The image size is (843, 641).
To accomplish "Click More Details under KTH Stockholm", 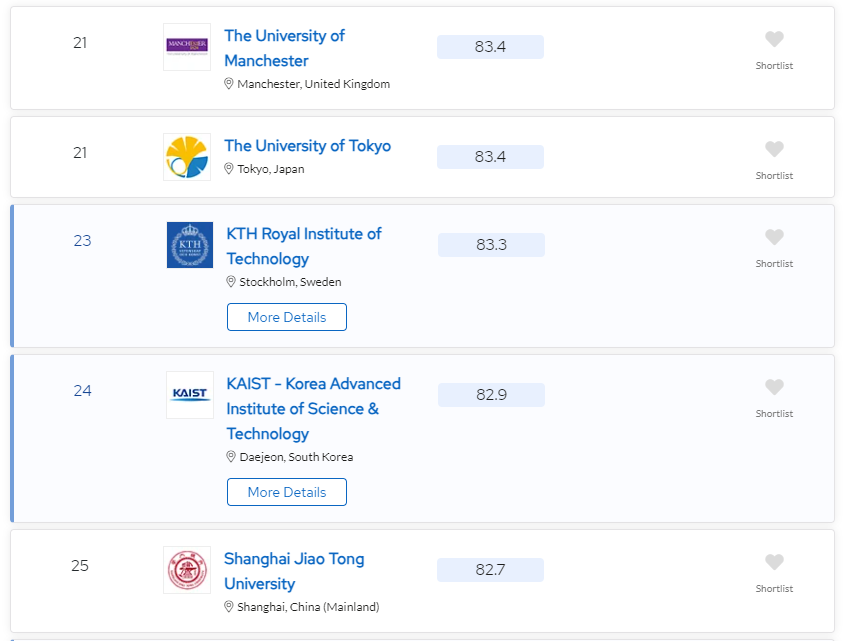I will pos(287,317).
